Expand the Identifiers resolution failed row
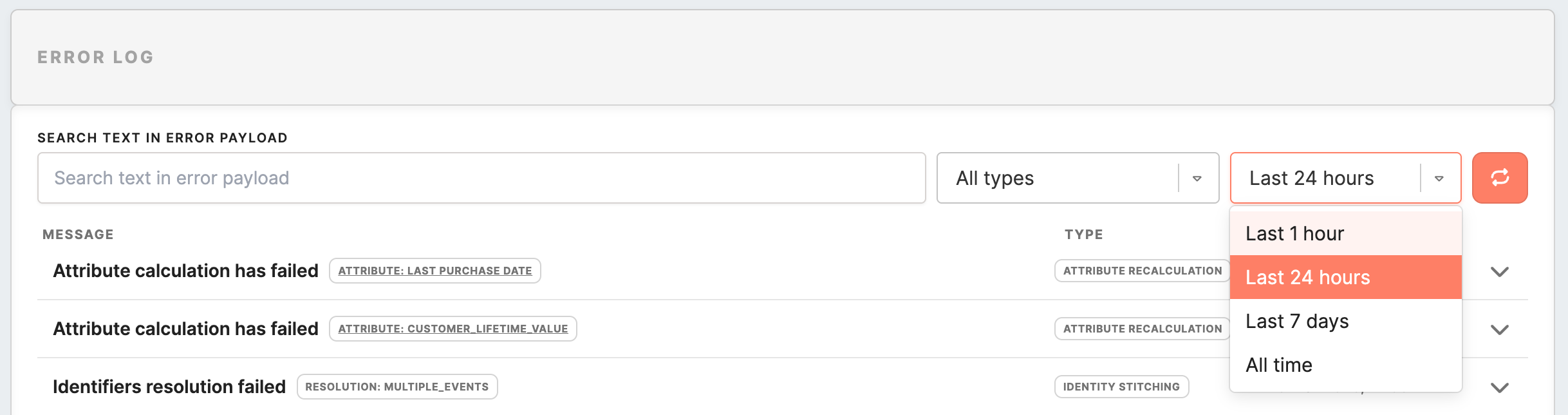This screenshot has height=415, width=1568. pos(1499,387)
